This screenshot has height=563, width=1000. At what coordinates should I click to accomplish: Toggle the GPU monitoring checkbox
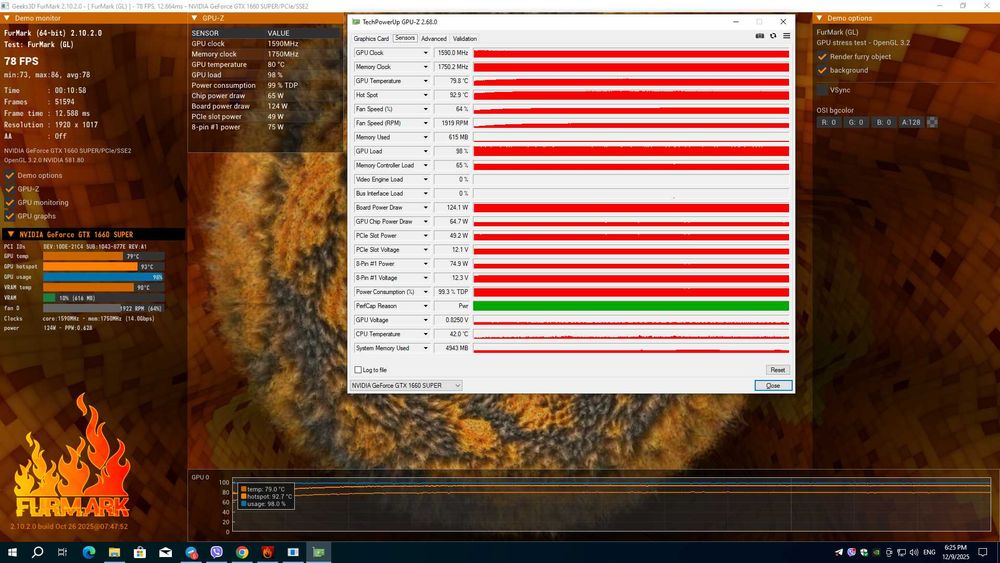pyautogui.click(x=10, y=202)
